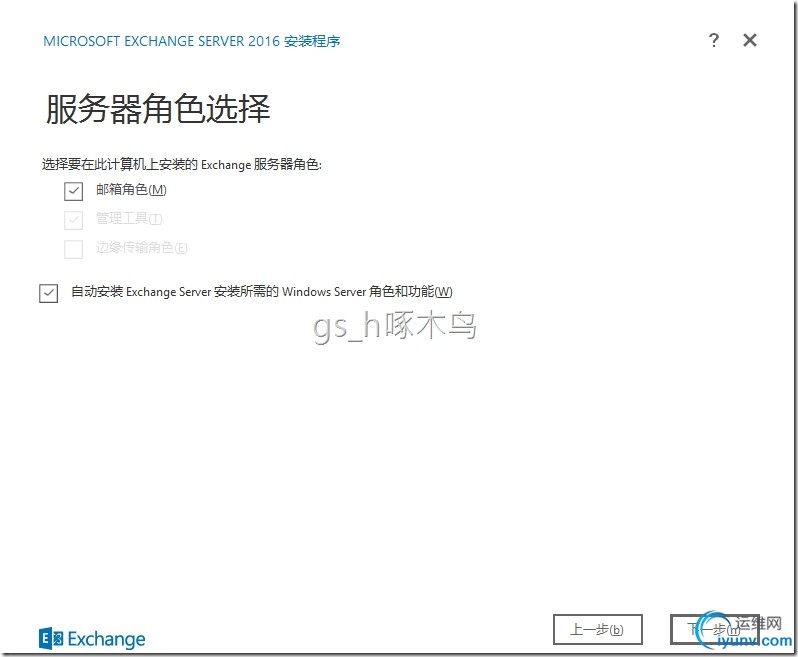Close the Exchange setup window
This screenshot has width=798, height=657.
(x=750, y=40)
